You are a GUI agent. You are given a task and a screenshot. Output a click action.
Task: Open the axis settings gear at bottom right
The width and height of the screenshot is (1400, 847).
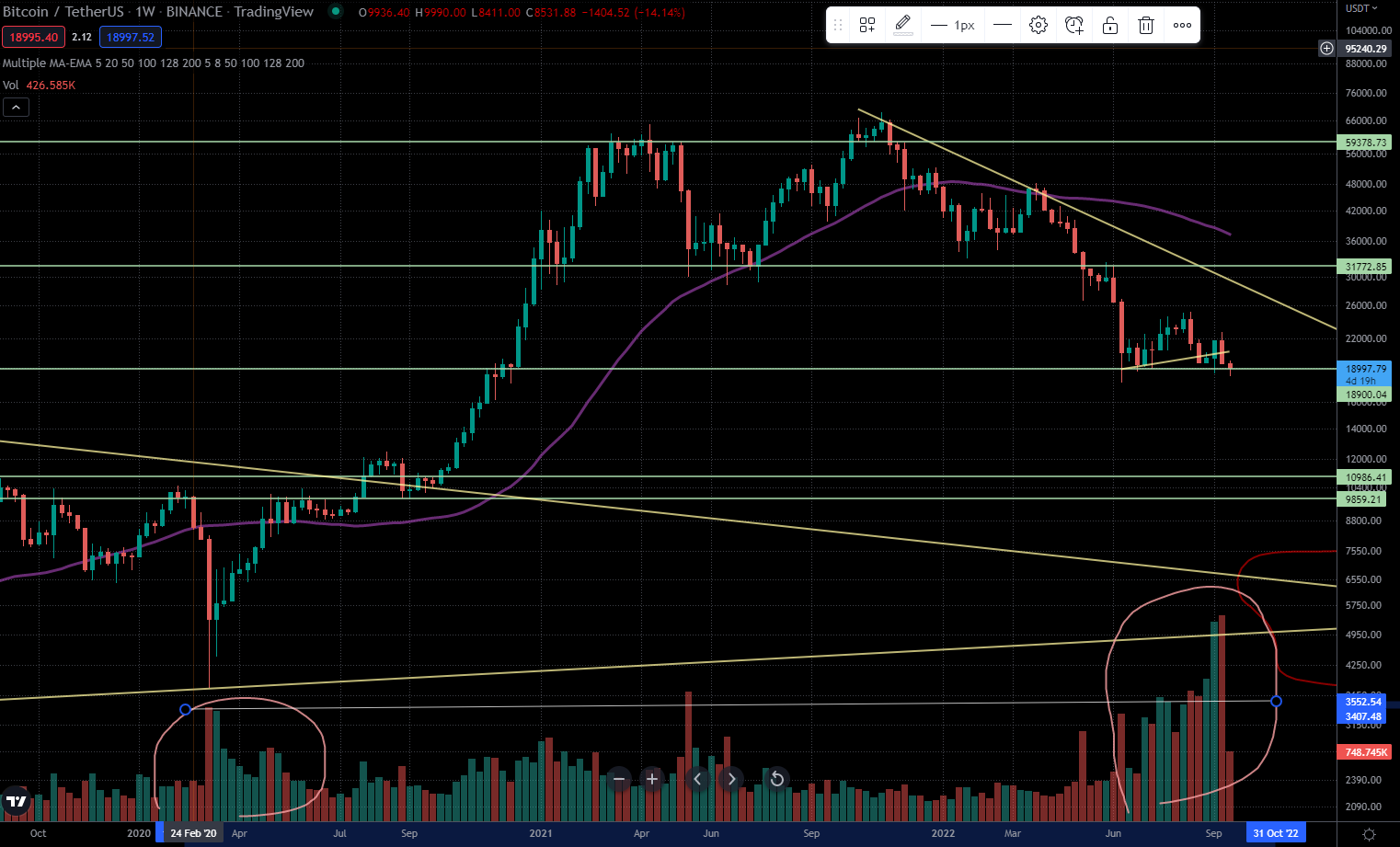(1369, 834)
